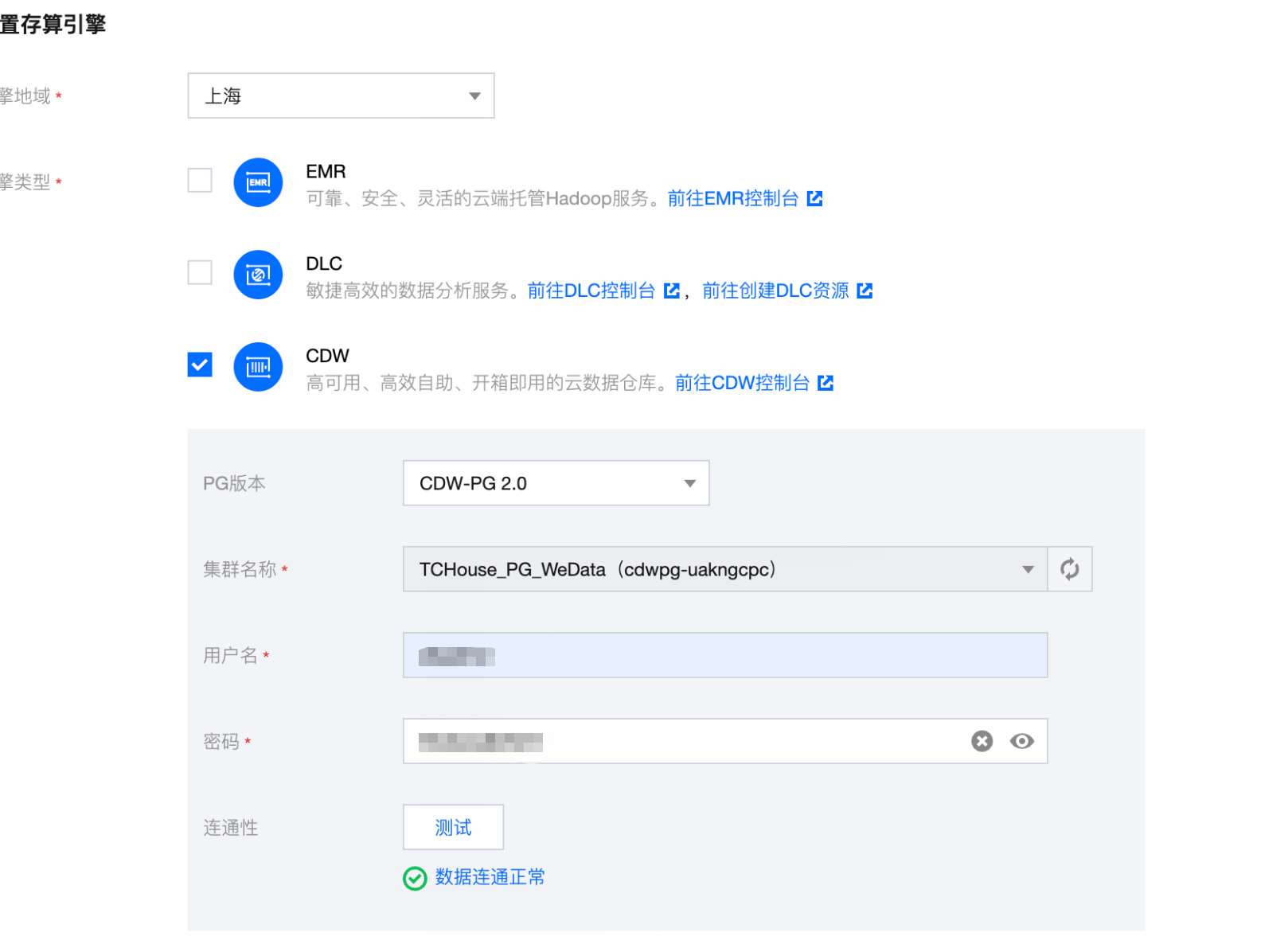
Task: Open the PG版本 dropdown
Action: coord(556,483)
